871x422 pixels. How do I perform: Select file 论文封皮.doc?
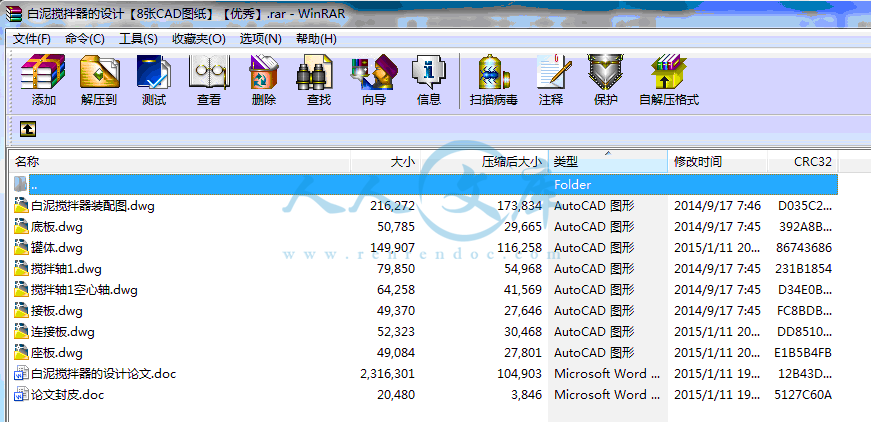(67, 395)
